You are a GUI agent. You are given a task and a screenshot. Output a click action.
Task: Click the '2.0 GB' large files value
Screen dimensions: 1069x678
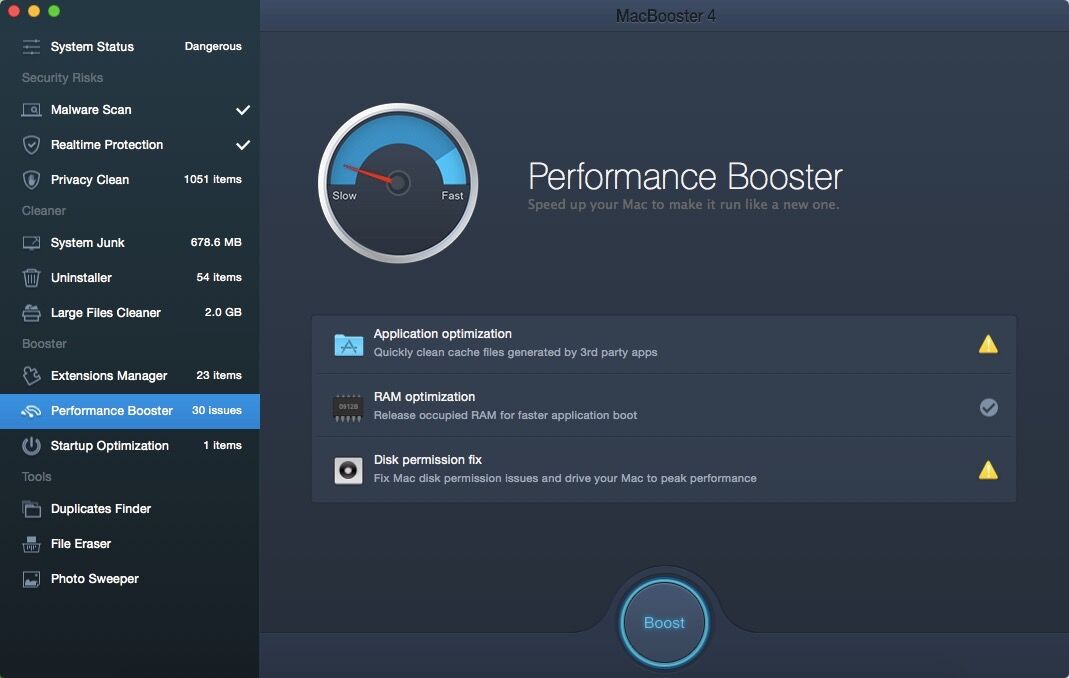pyautogui.click(x=223, y=312)
